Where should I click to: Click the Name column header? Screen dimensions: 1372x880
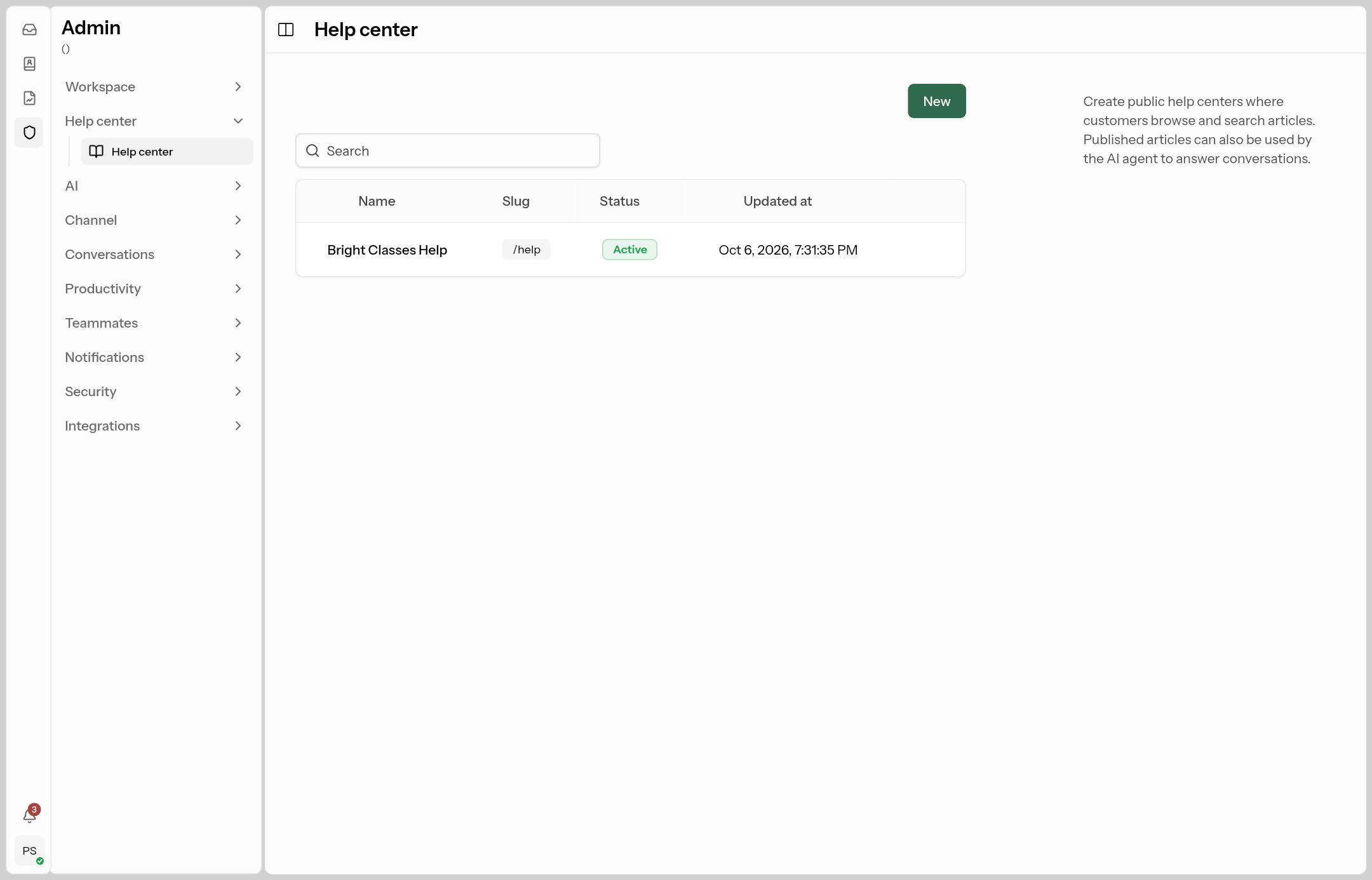pos(377,201)
